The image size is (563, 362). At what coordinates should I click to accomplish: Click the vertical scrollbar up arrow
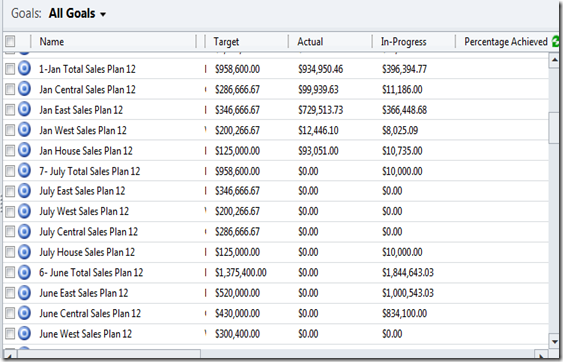point(554,60)
